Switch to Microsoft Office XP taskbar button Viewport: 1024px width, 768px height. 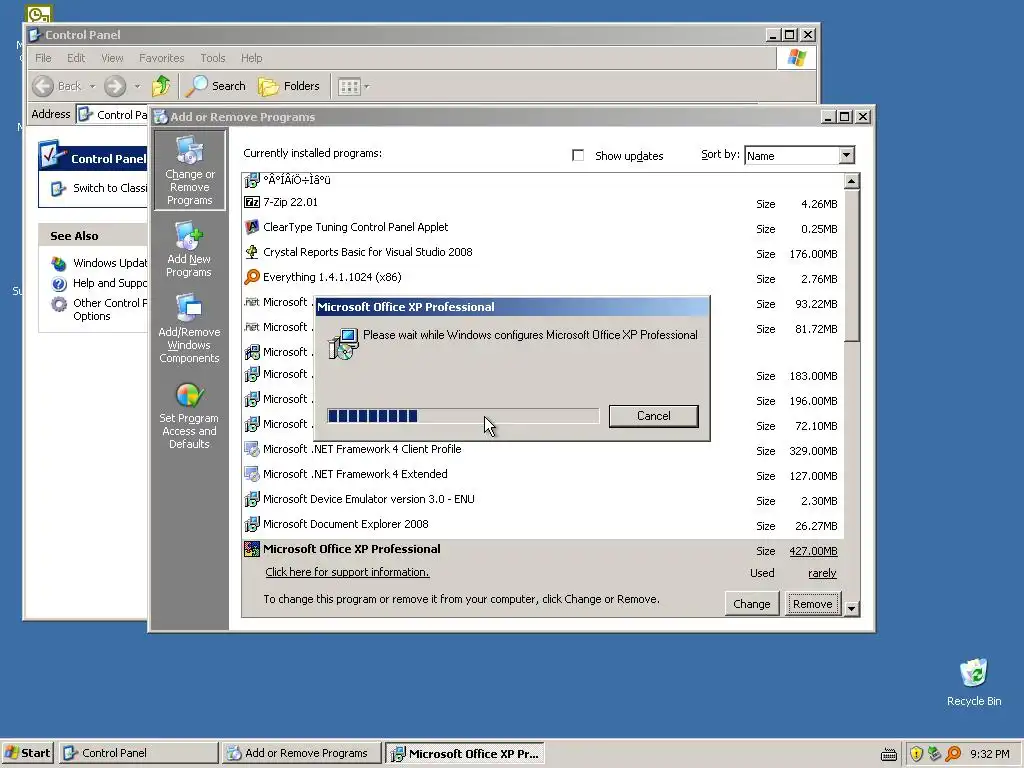tap(464, 753)
